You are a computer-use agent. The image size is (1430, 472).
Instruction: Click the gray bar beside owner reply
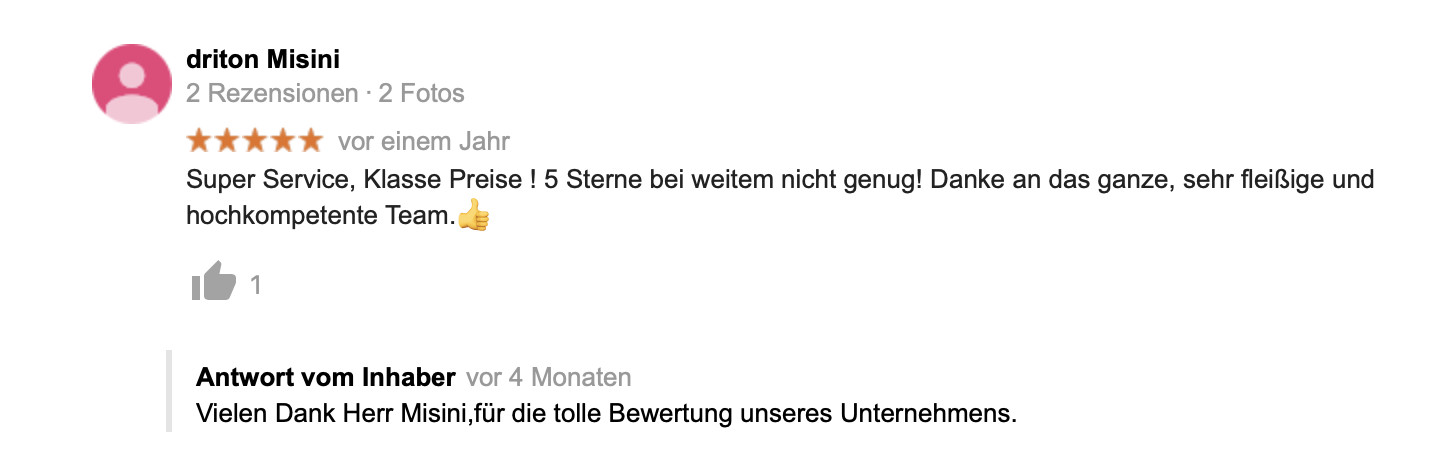pyautogui.click(x=169, y=391)
